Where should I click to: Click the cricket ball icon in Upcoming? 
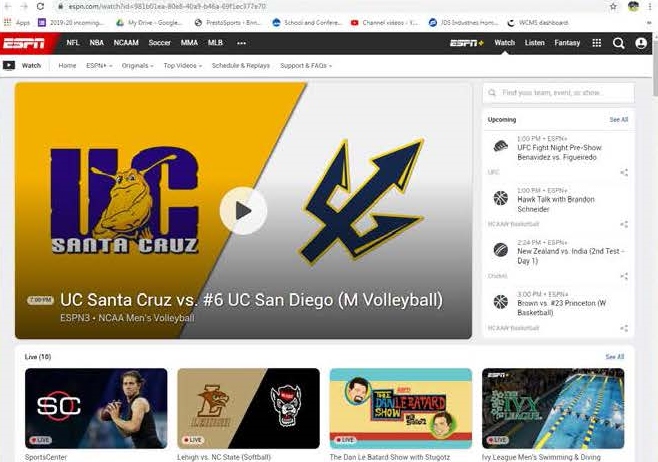pos(500,250)
